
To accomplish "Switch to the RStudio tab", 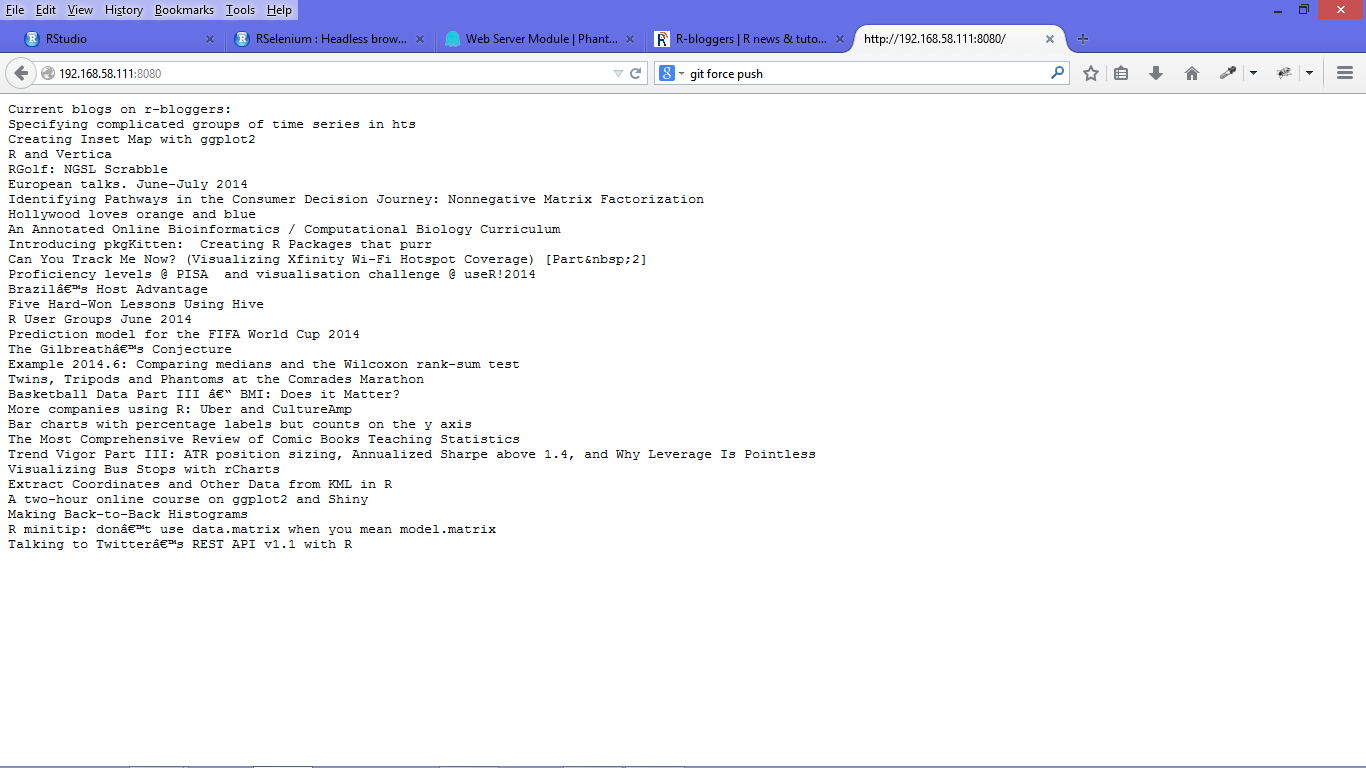I will coord(120,39).
